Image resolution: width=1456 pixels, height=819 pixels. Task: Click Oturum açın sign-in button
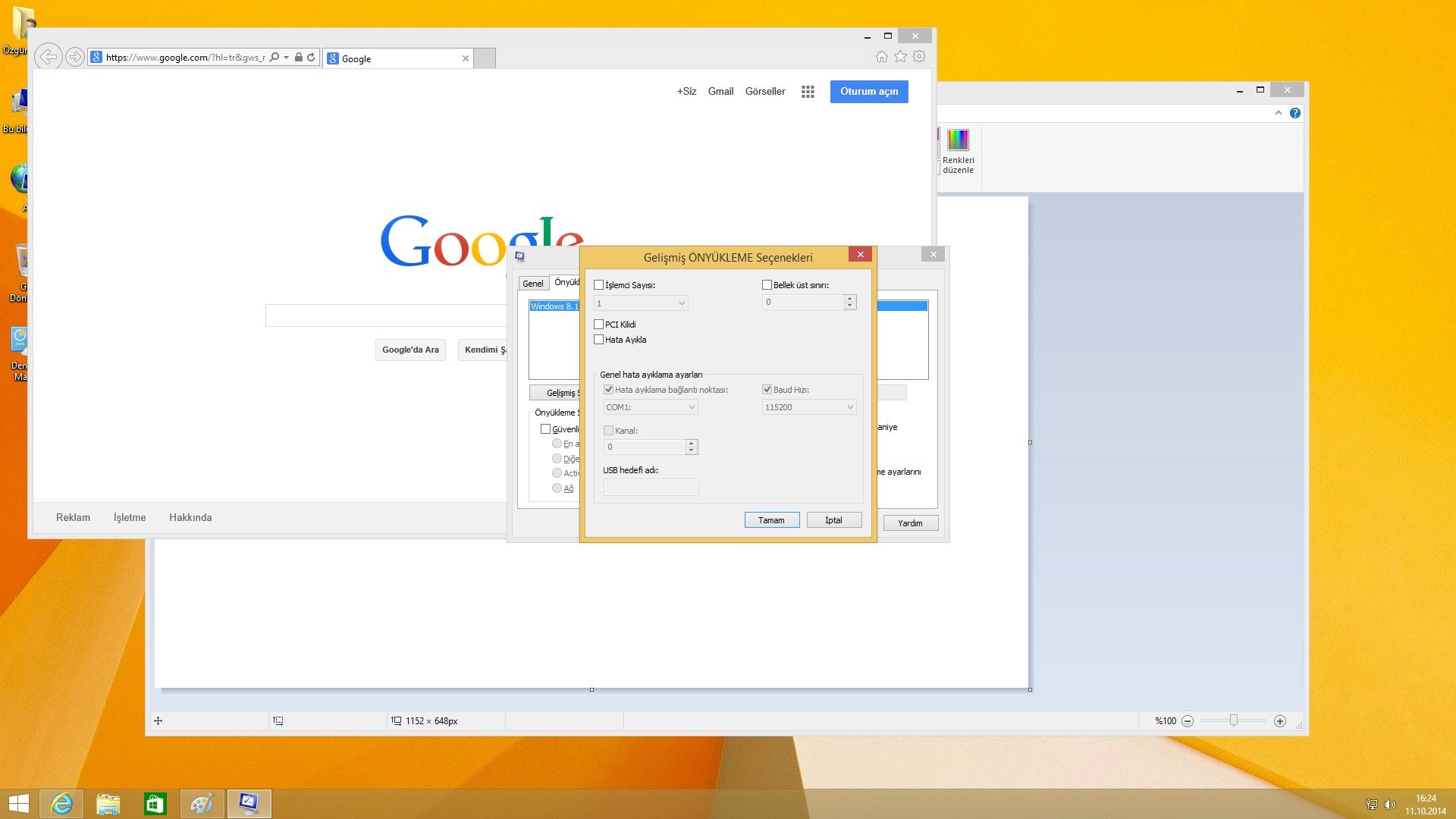(869, 92)
